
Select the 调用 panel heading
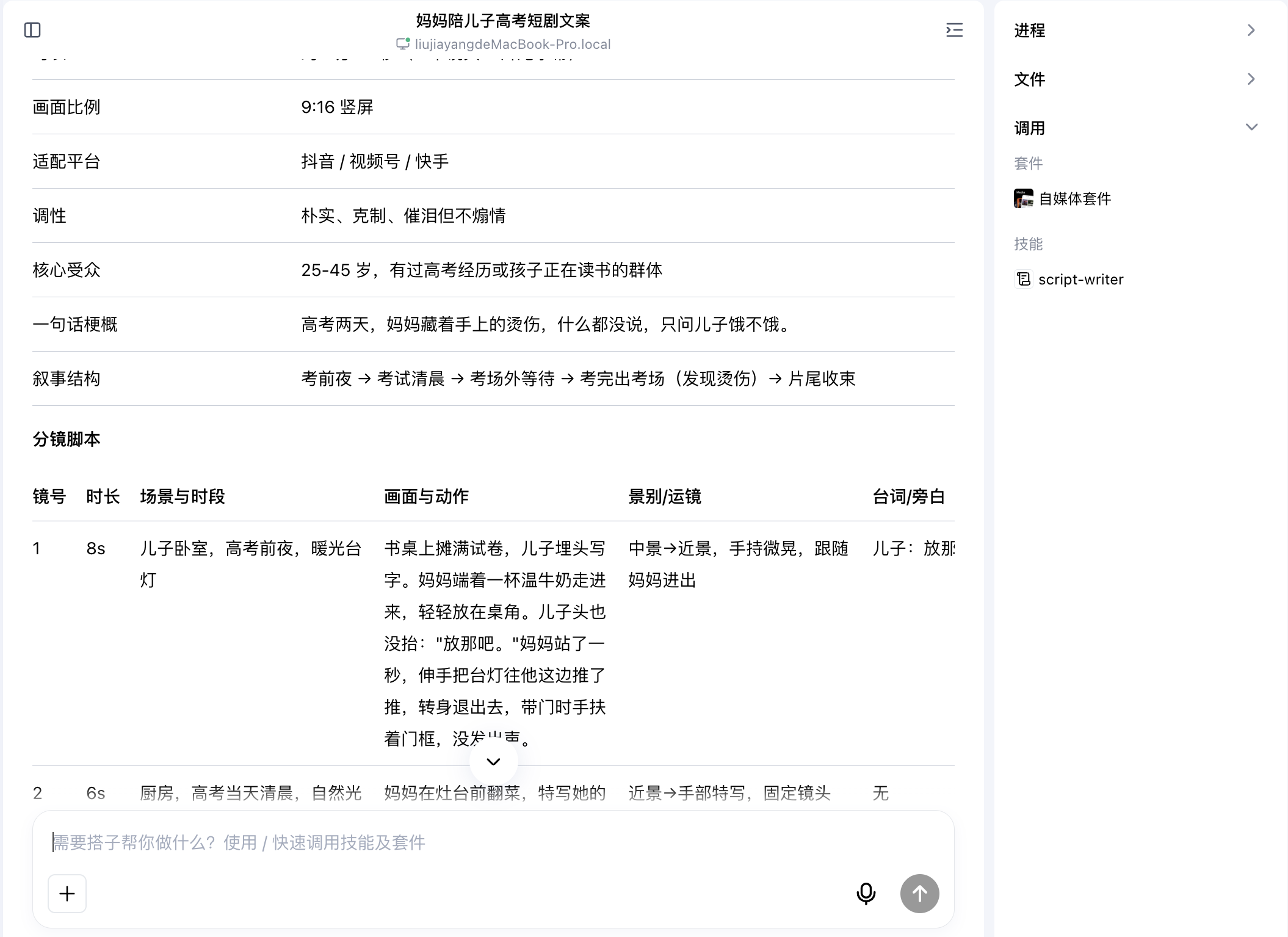click(1029, 128)
